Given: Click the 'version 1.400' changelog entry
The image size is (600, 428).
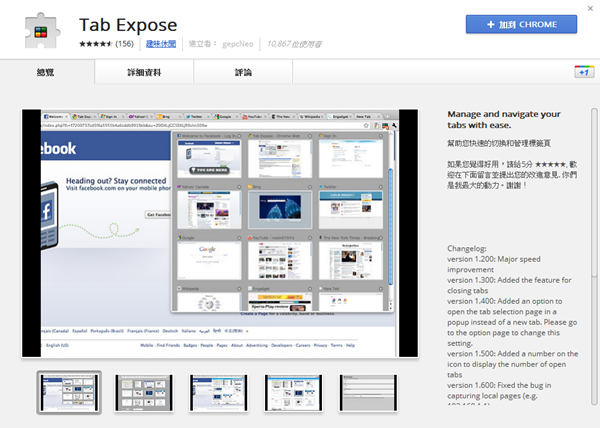Looking at the screenshot, I should 512,322.
